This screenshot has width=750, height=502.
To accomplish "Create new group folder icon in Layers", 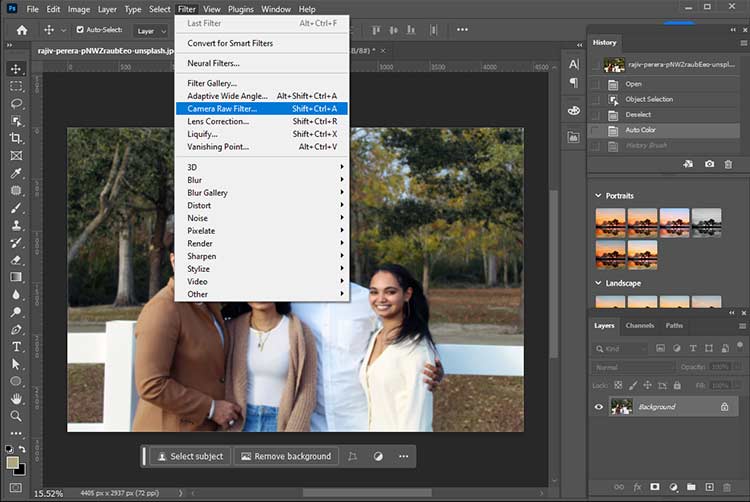I will pos(691,487).
